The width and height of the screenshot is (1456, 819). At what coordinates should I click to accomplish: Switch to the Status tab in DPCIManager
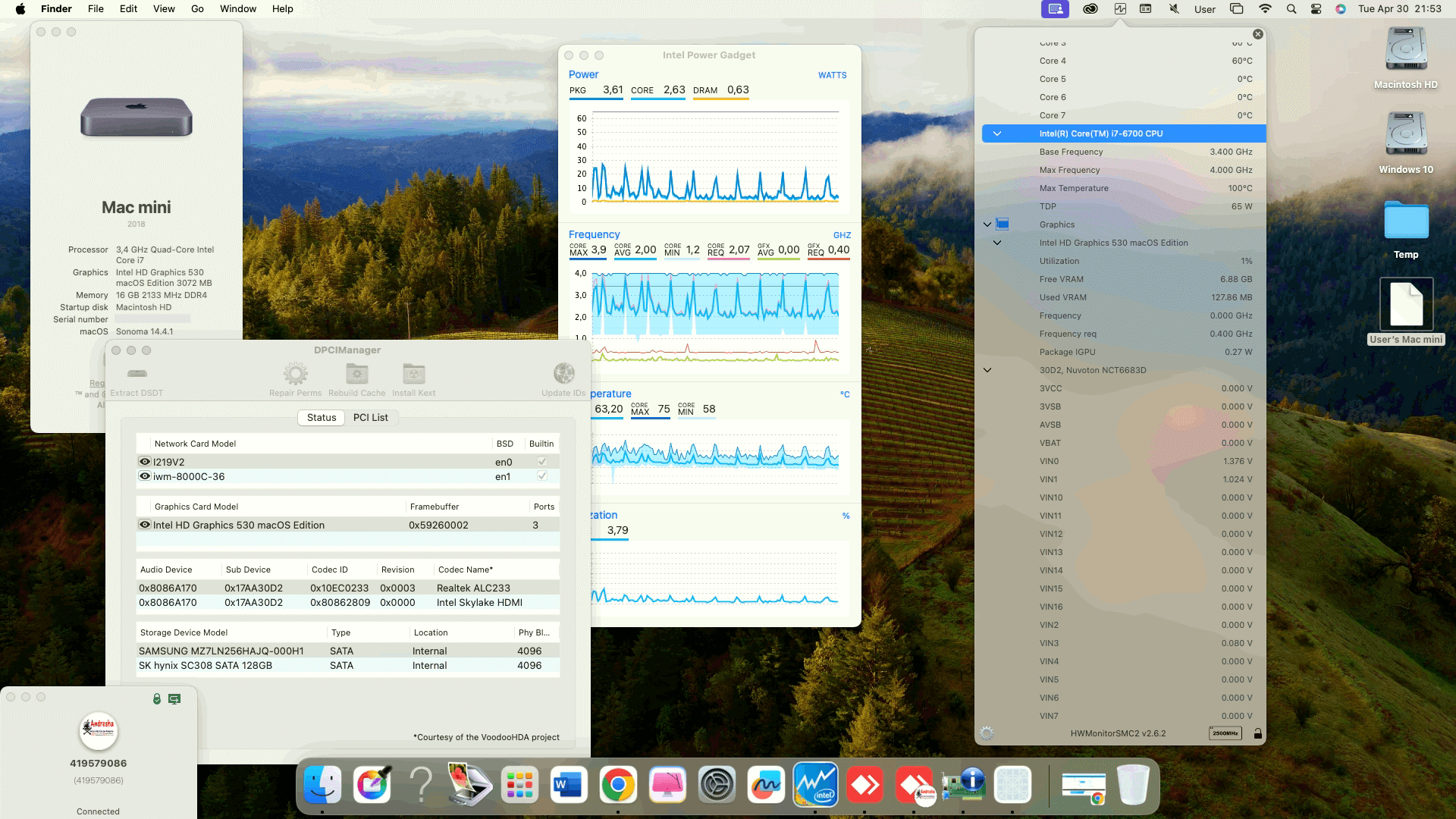[x=322, y=418]
